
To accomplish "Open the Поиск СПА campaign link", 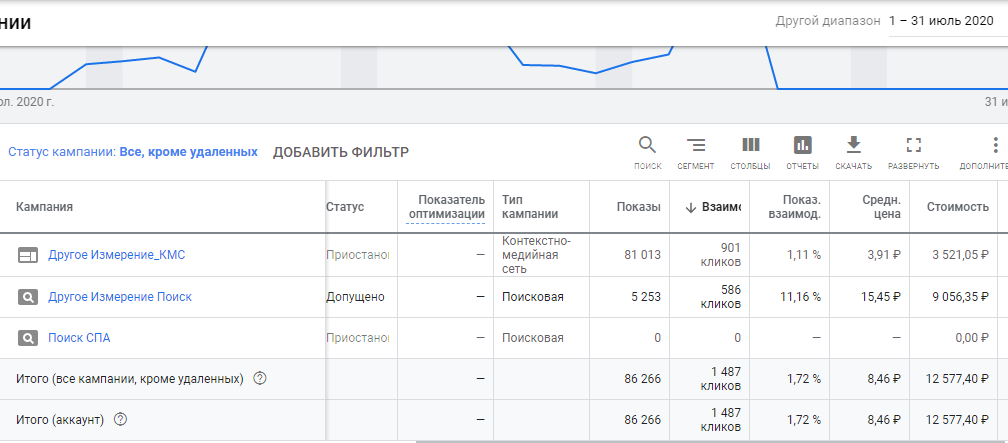I will point(79,338).
